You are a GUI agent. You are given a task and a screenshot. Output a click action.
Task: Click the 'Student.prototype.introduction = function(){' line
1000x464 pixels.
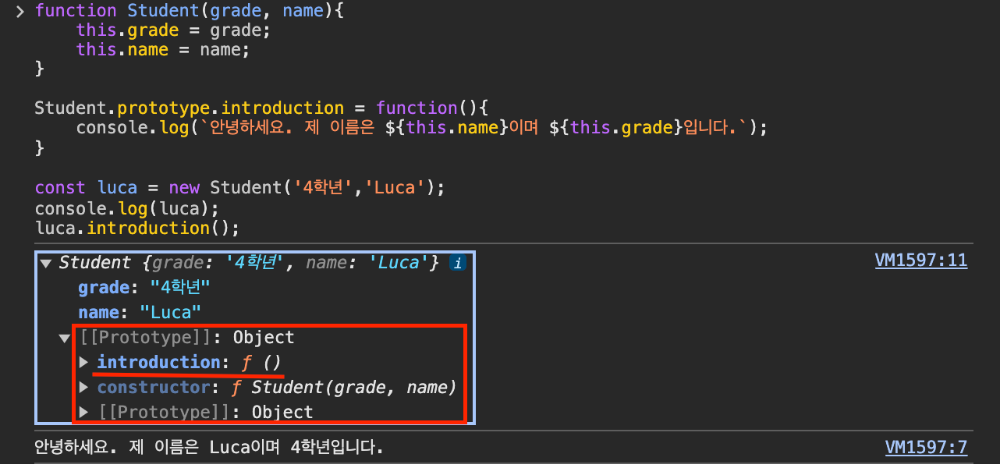[261, 108]
